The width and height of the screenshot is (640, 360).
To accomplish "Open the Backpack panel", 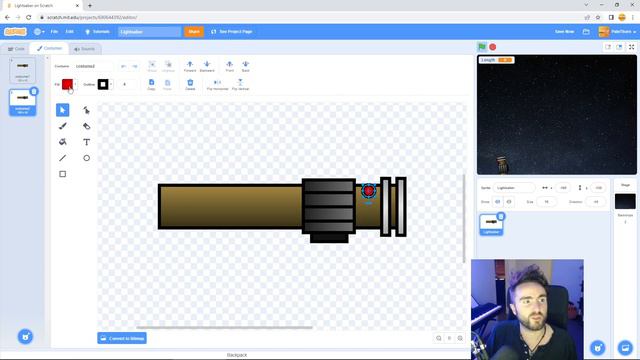I will pyautogui.click(x=237, y=355).
